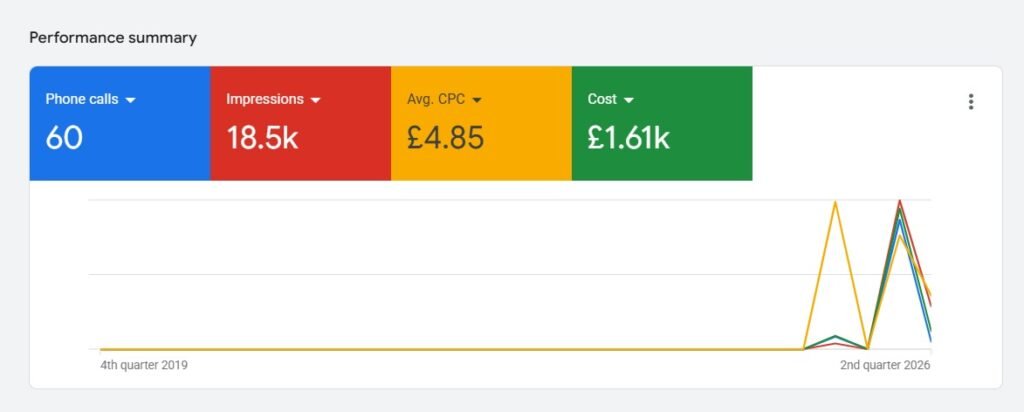This screenshot has height=412, width=1024.
Task: Open the Cost metric dropdown arrow
Action: tap(629, 100)
